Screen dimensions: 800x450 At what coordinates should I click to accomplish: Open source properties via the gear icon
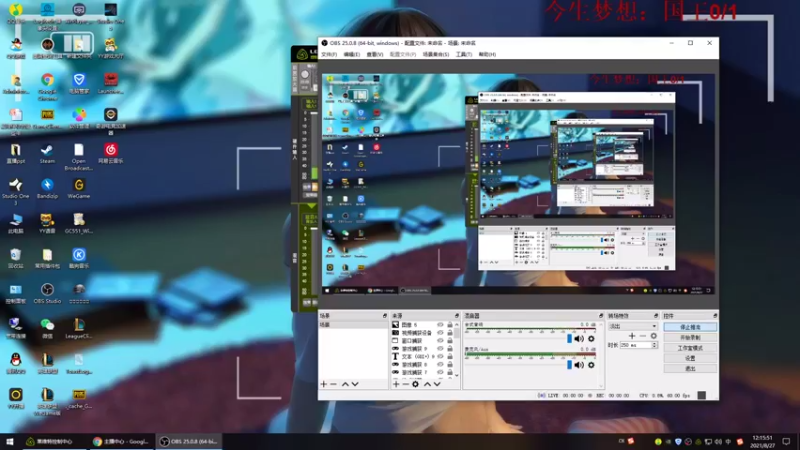(x=416, y=384)
